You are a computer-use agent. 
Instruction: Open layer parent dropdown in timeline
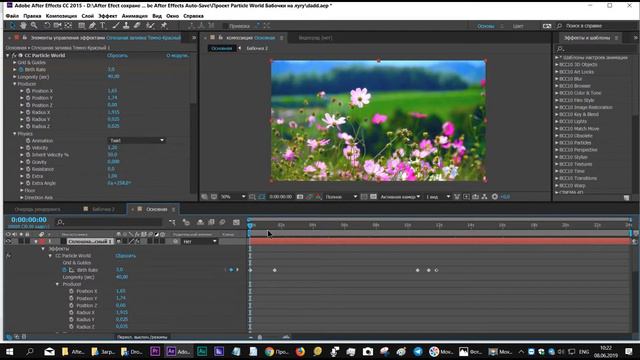tap(200, 242)
